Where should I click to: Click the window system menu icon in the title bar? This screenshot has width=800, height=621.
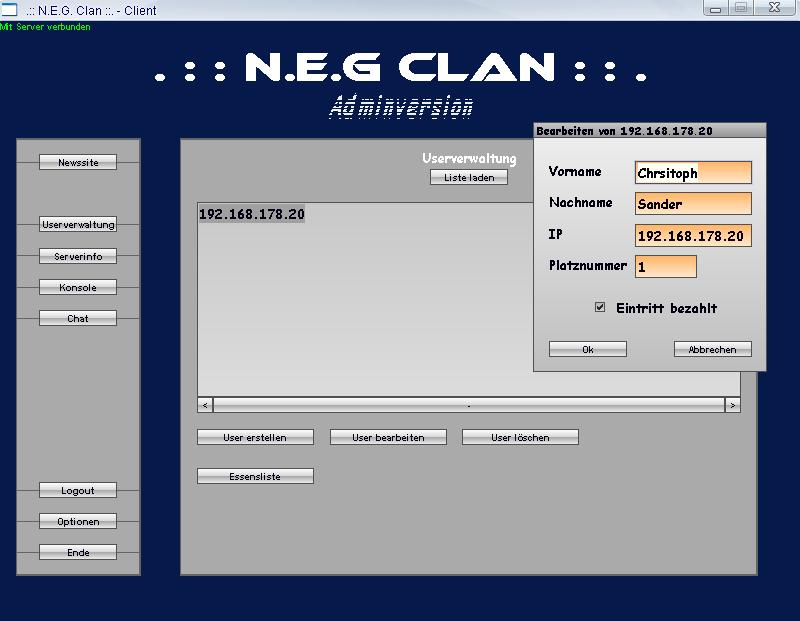[x=9, y=9]
